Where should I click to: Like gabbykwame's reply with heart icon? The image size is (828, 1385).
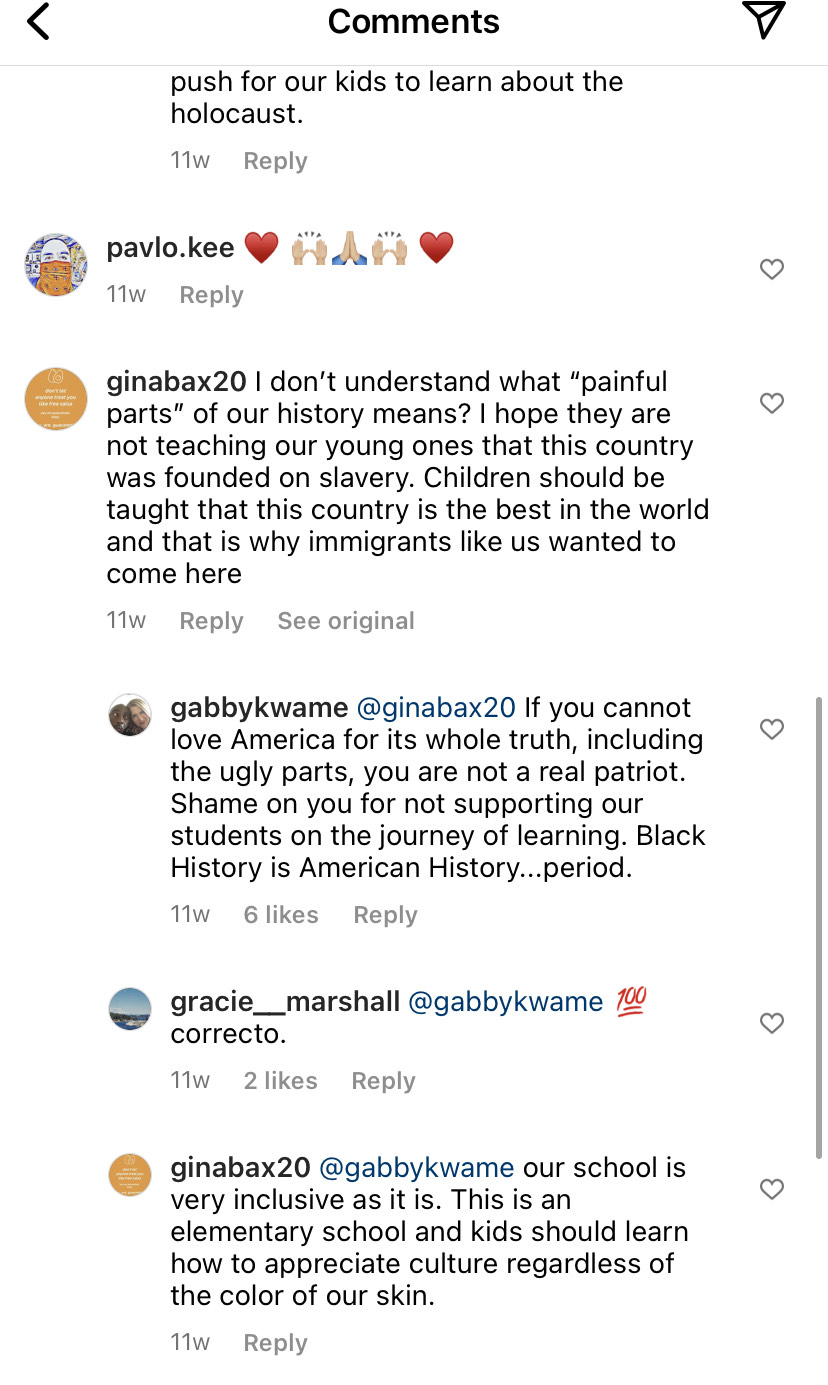[772, 729]
